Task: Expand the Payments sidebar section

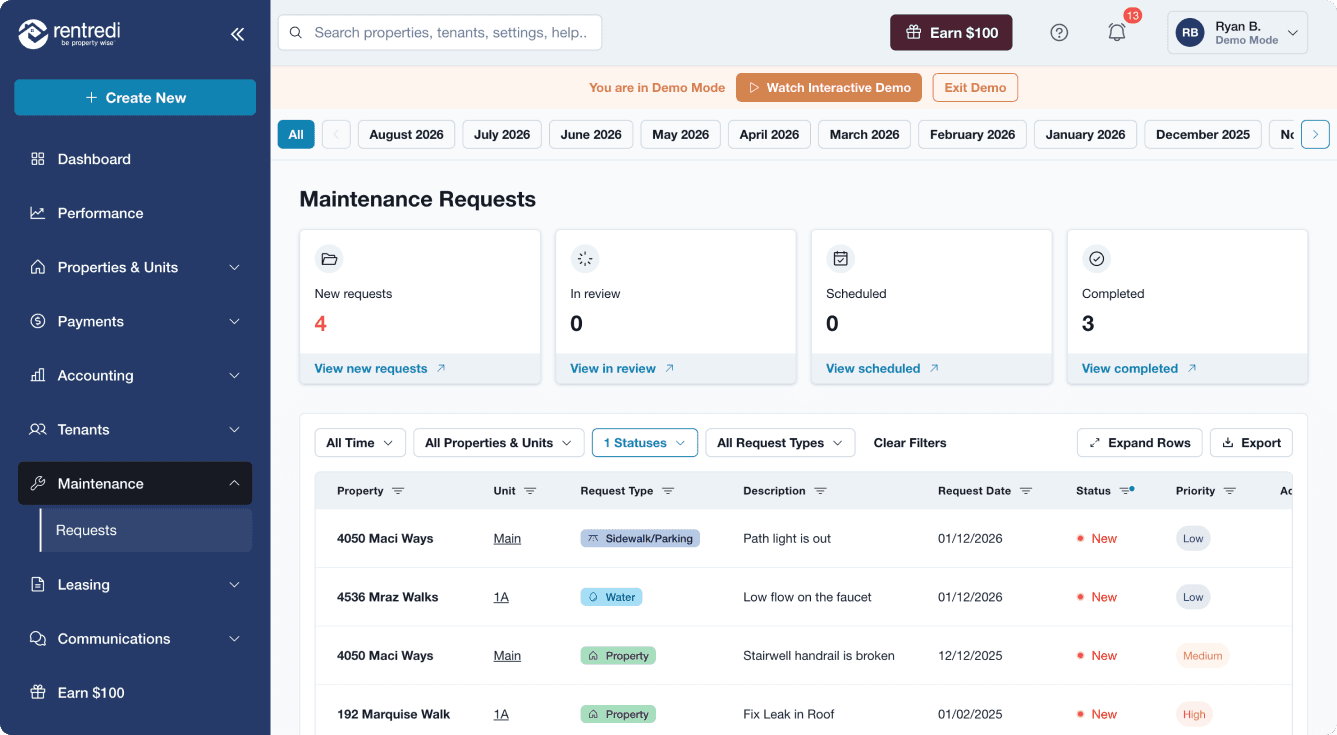Action: coord(135,321)
